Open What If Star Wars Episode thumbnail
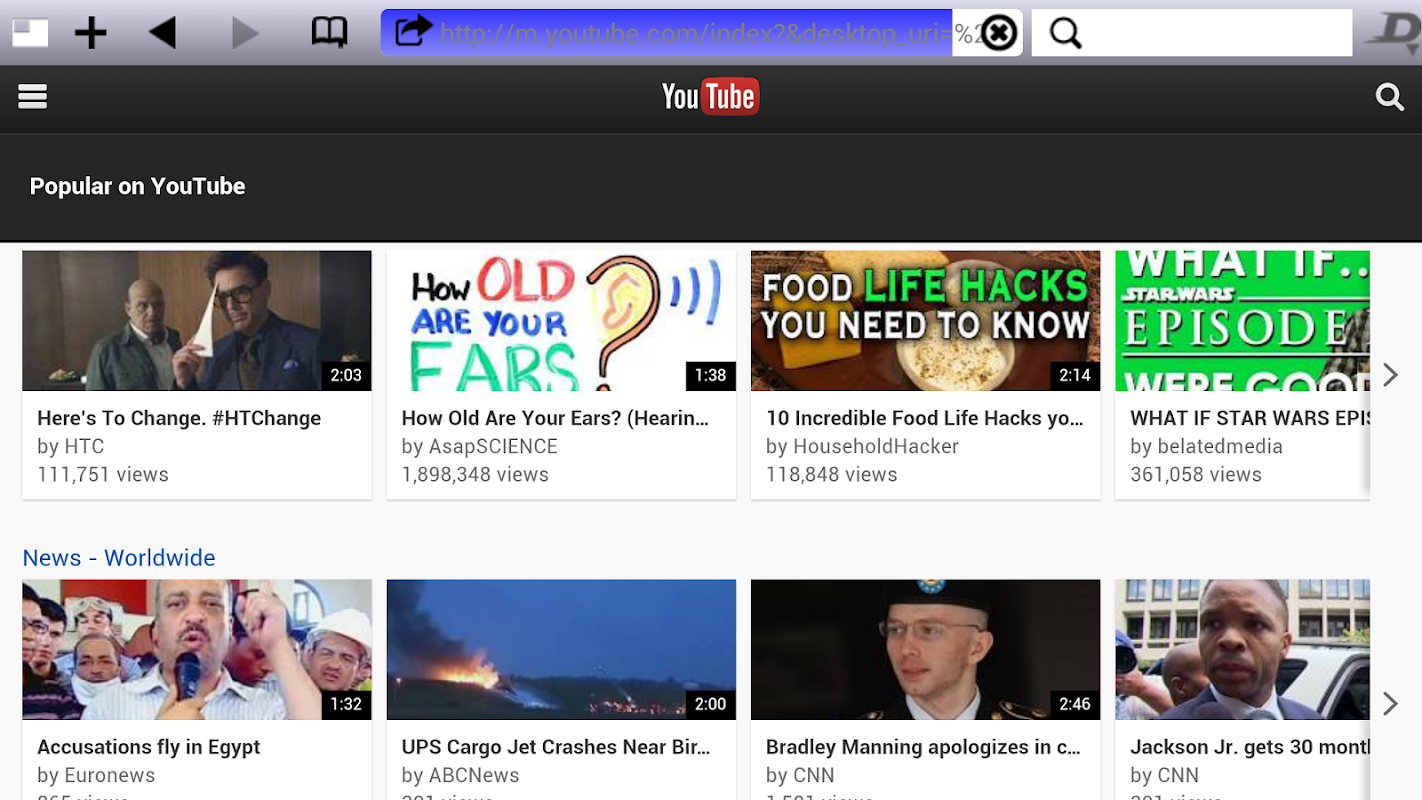Image resolution: width=1422 pixels, height=800 pixels. click(x=1242, y=320)
